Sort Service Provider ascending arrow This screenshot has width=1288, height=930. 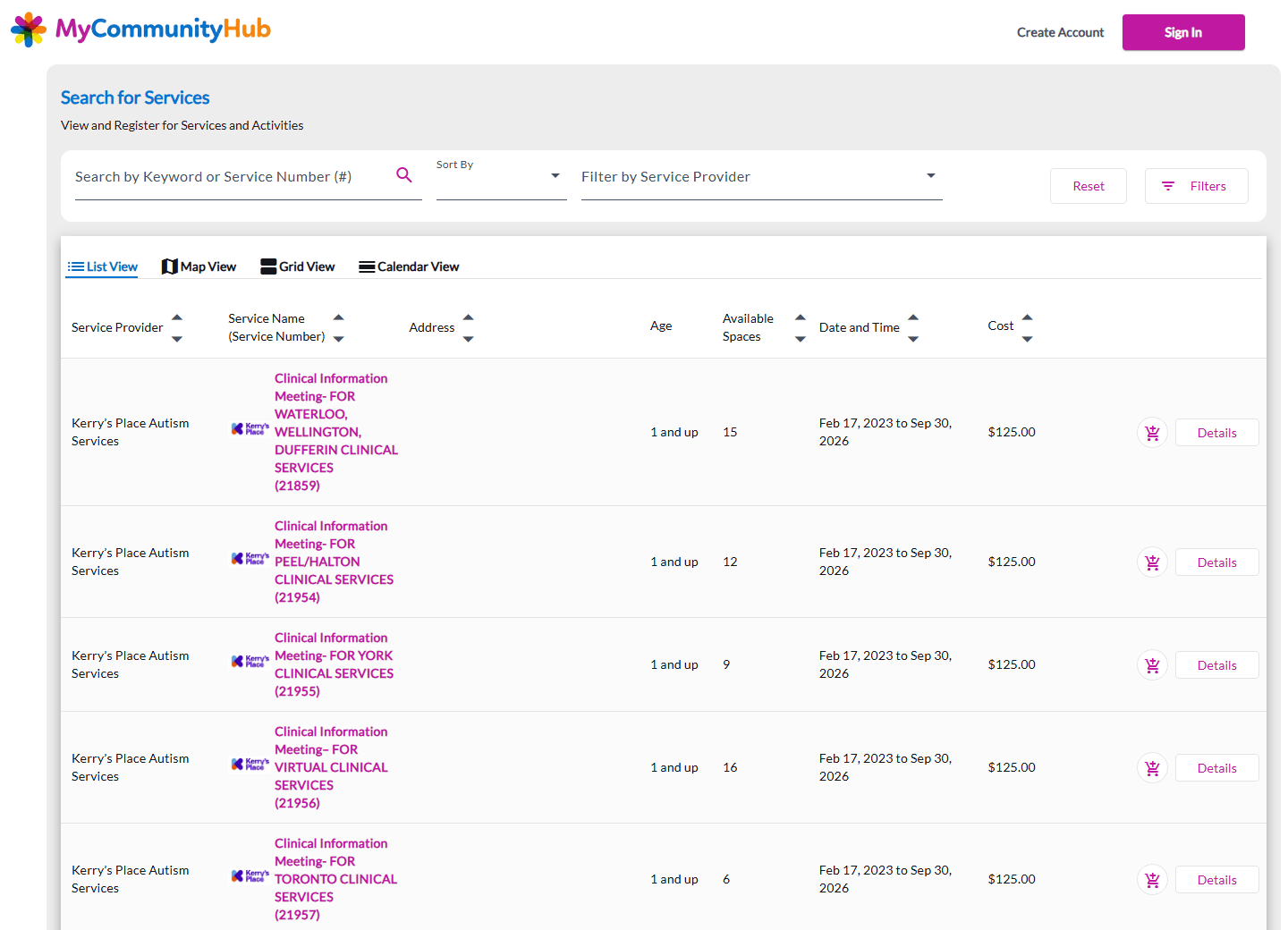(177, 317)
